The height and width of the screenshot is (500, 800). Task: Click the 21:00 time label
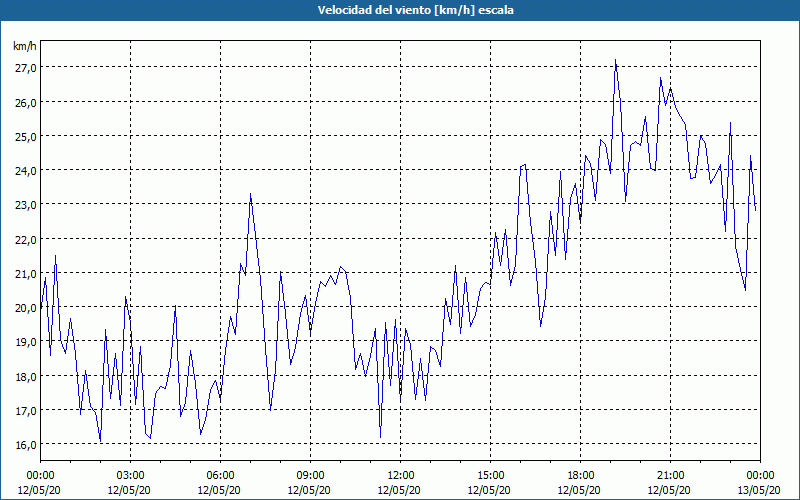point(670,476)
